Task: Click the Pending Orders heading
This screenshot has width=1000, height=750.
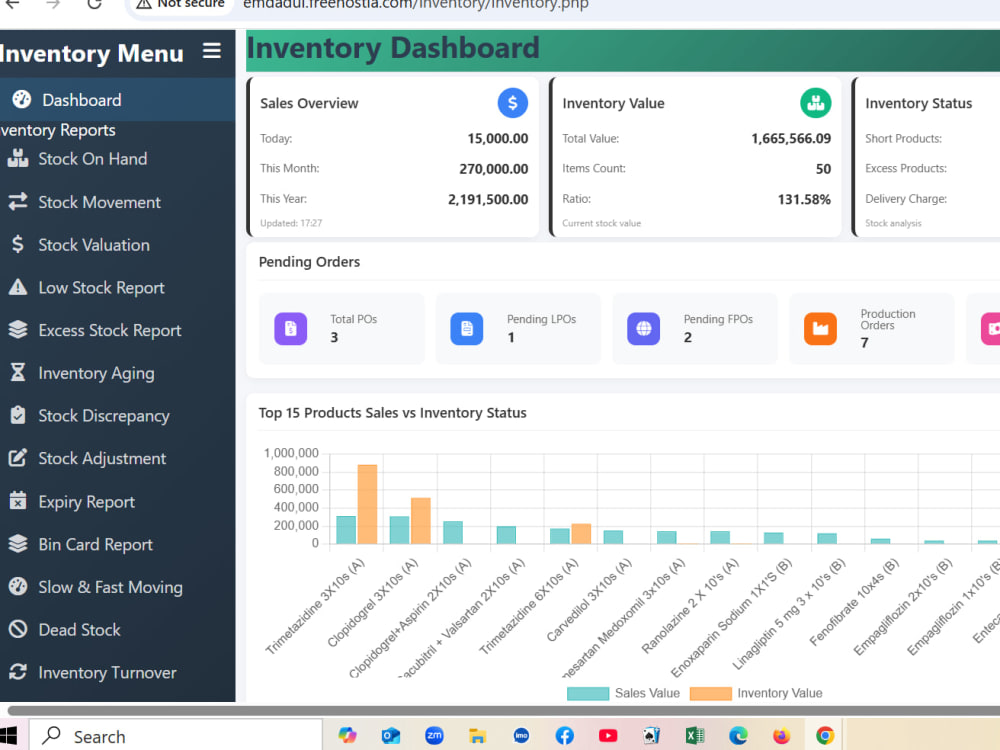Action: 309,261
